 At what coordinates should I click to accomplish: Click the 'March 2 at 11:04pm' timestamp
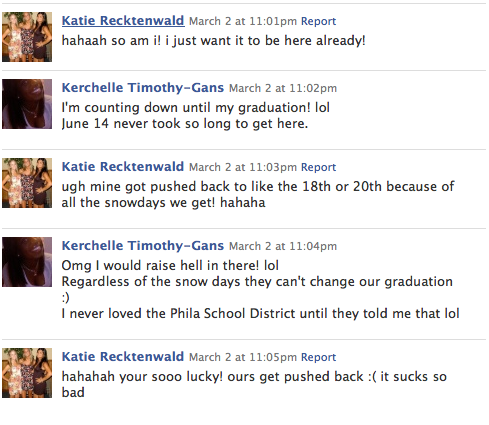283,246
